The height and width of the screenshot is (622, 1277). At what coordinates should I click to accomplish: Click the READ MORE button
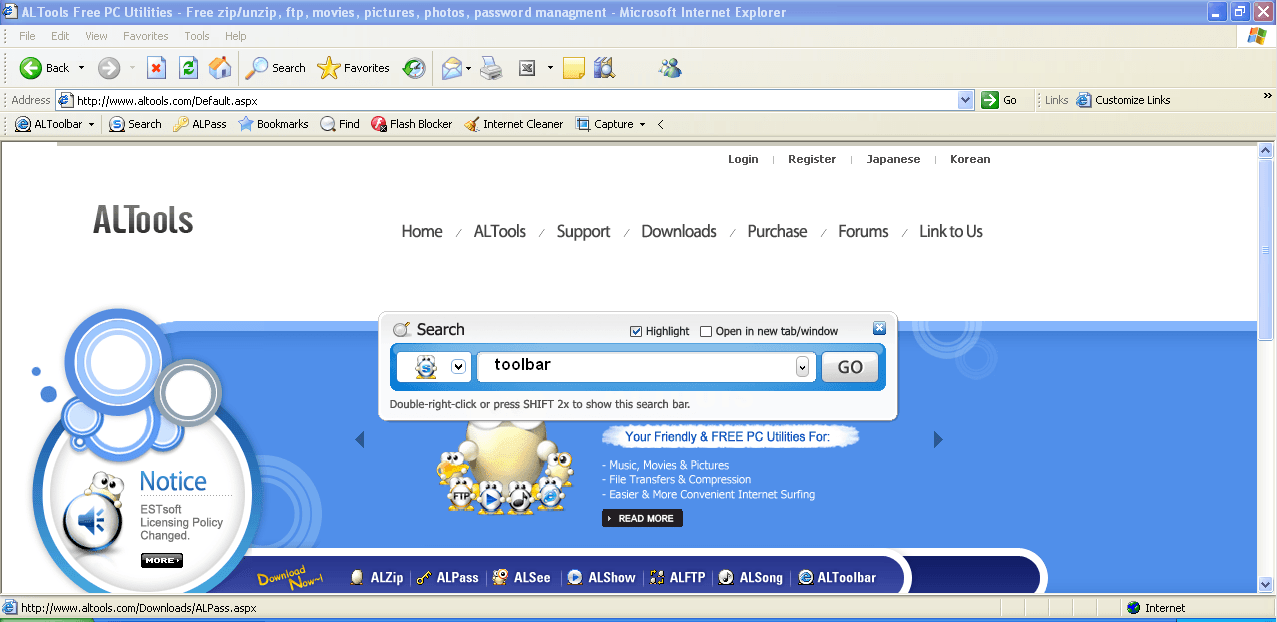[641, 518]
